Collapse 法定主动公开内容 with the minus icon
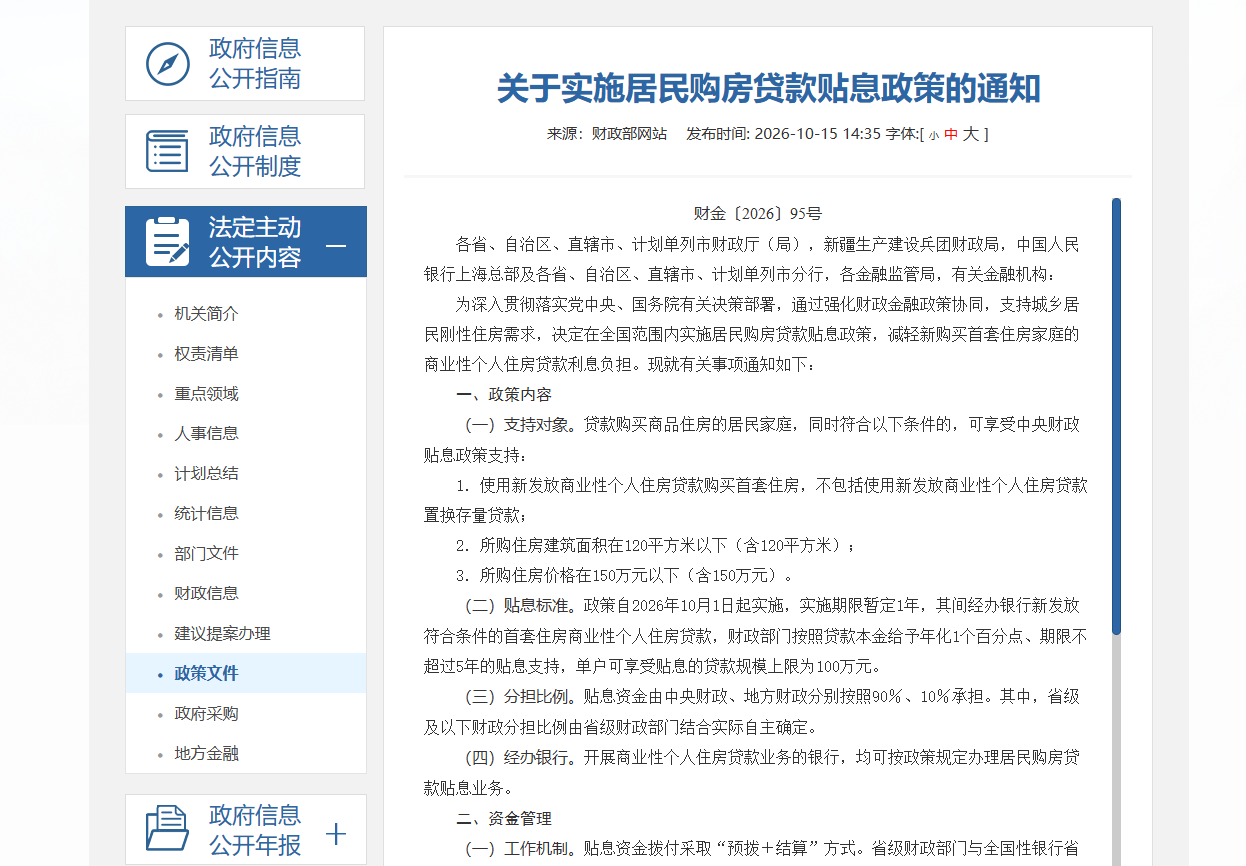1246x866 pixels. click(x=336, y=245)
